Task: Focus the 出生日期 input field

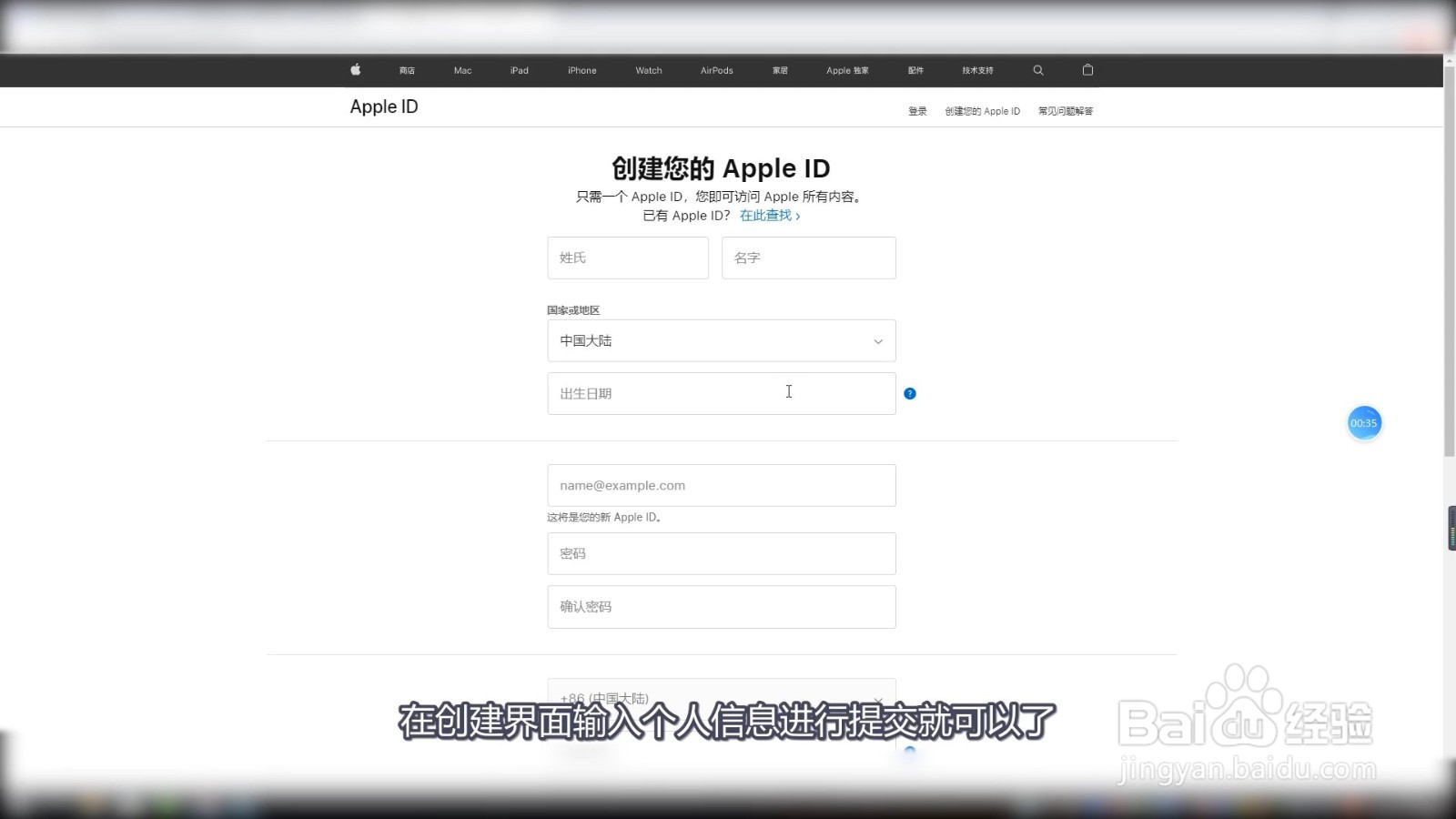Action: pos(722,393)
